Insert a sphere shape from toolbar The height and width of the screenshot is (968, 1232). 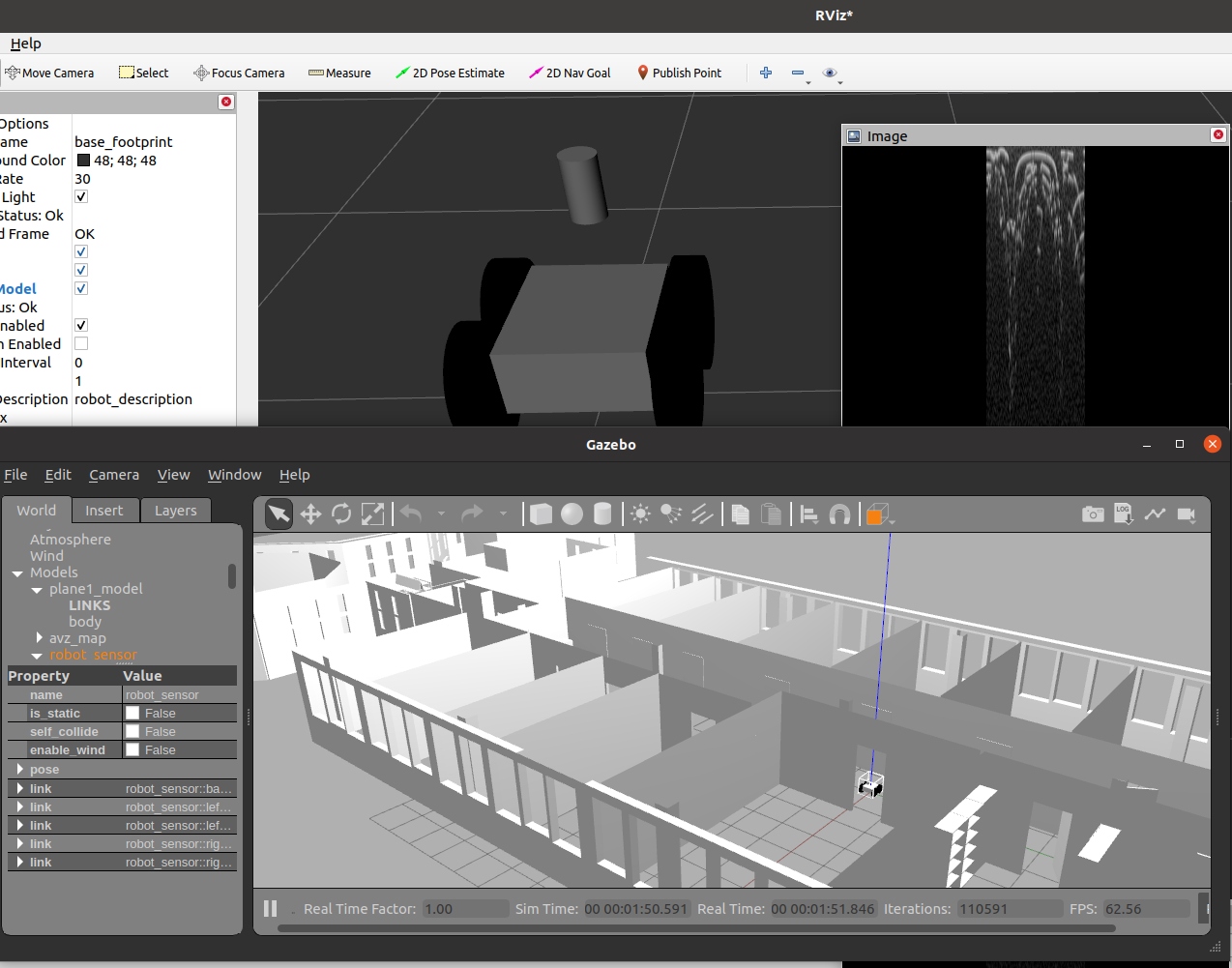coord(572,514)
